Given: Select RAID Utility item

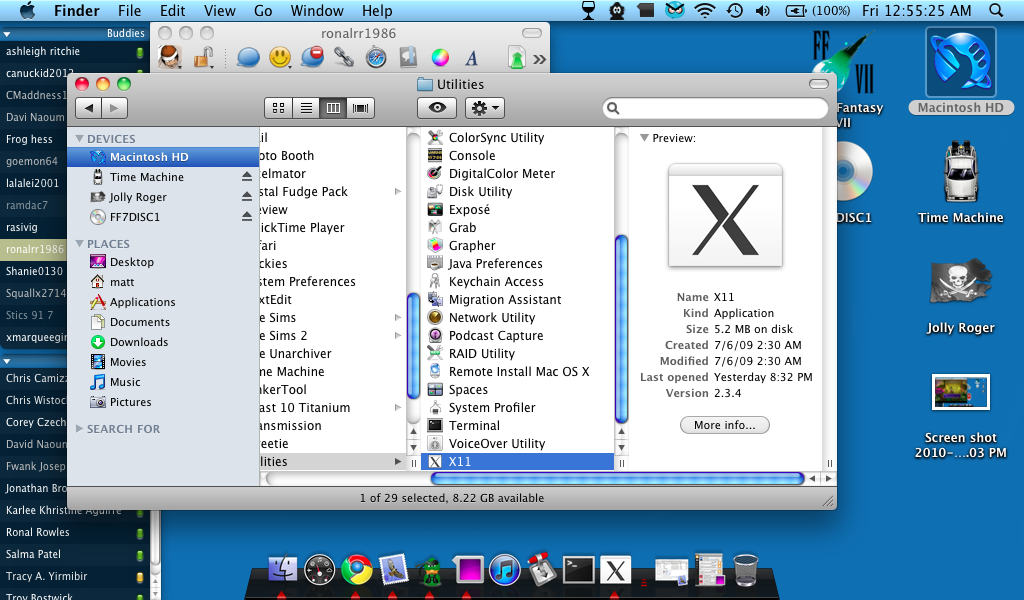Looking at the screenshot, I should (x=481, y=353).
